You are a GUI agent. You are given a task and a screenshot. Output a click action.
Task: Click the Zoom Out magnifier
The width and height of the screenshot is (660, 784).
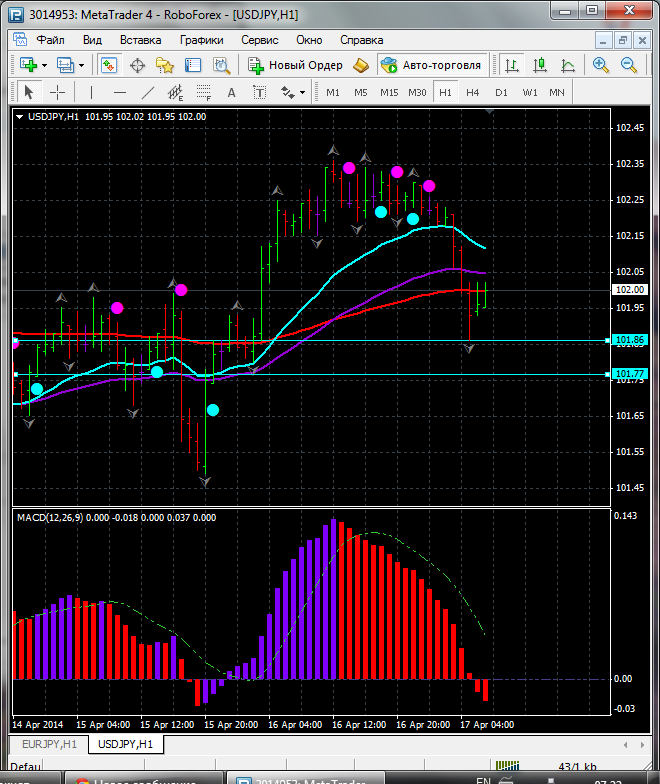[630, 65]
